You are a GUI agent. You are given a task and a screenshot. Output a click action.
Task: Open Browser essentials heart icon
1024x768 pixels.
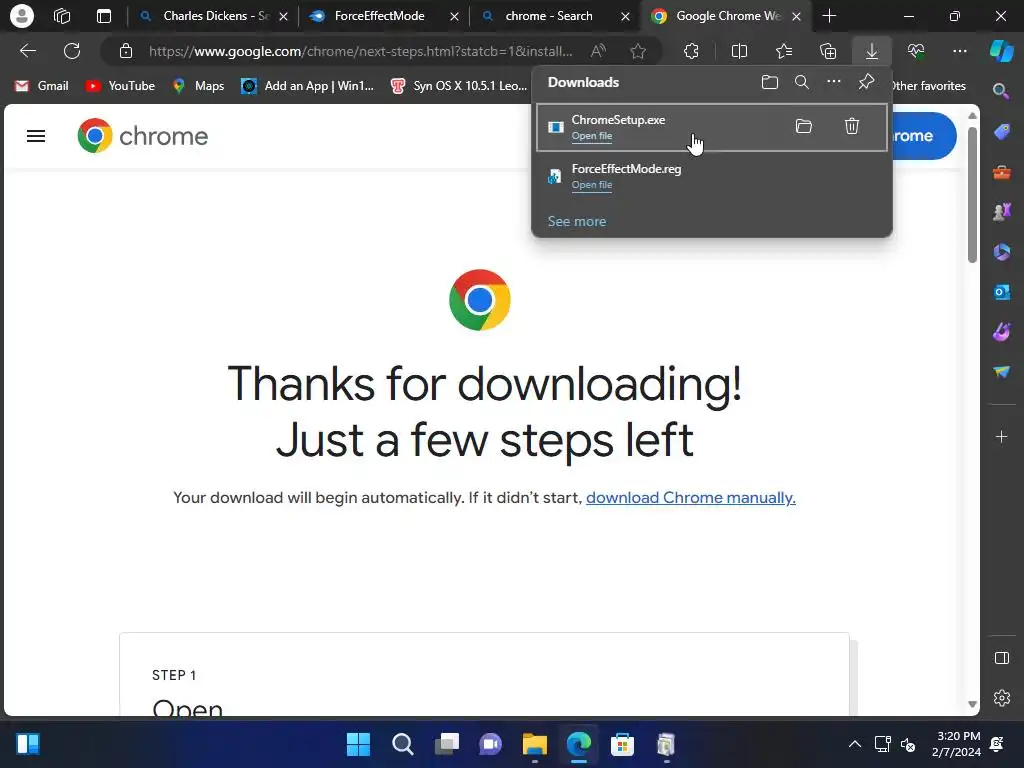coord(916,51)
